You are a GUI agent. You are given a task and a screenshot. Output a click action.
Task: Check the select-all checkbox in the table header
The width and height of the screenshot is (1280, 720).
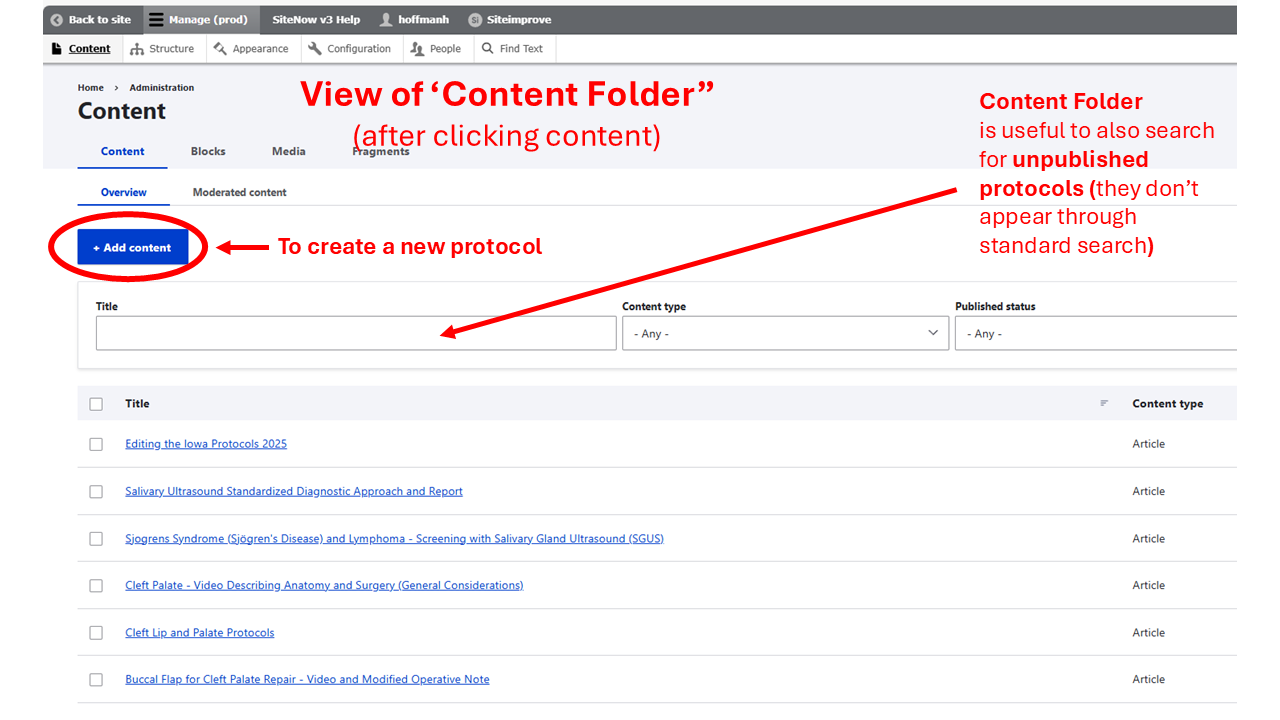click(x=96, y=403)
